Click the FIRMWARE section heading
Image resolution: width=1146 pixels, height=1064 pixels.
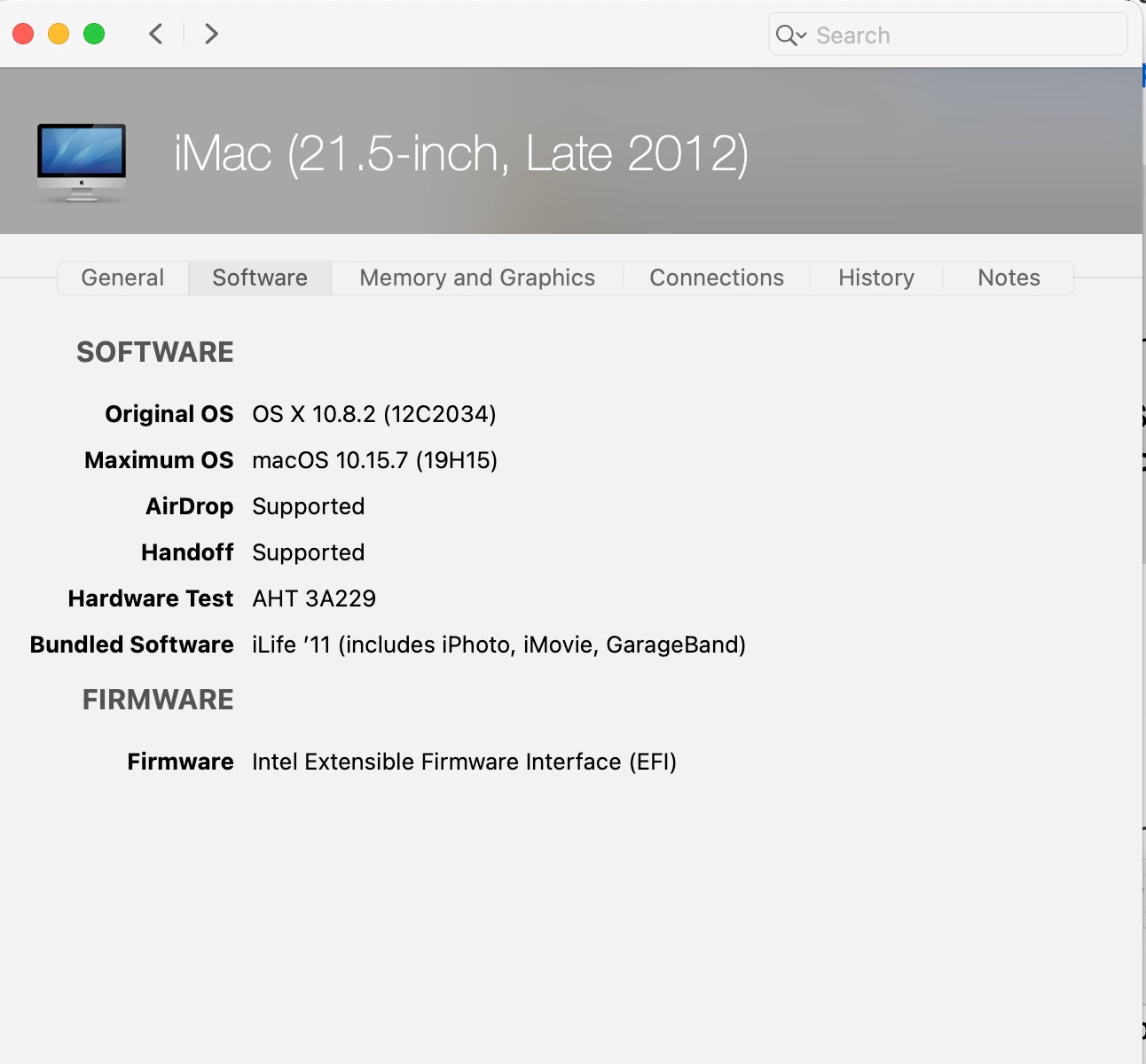click(158, 700)
